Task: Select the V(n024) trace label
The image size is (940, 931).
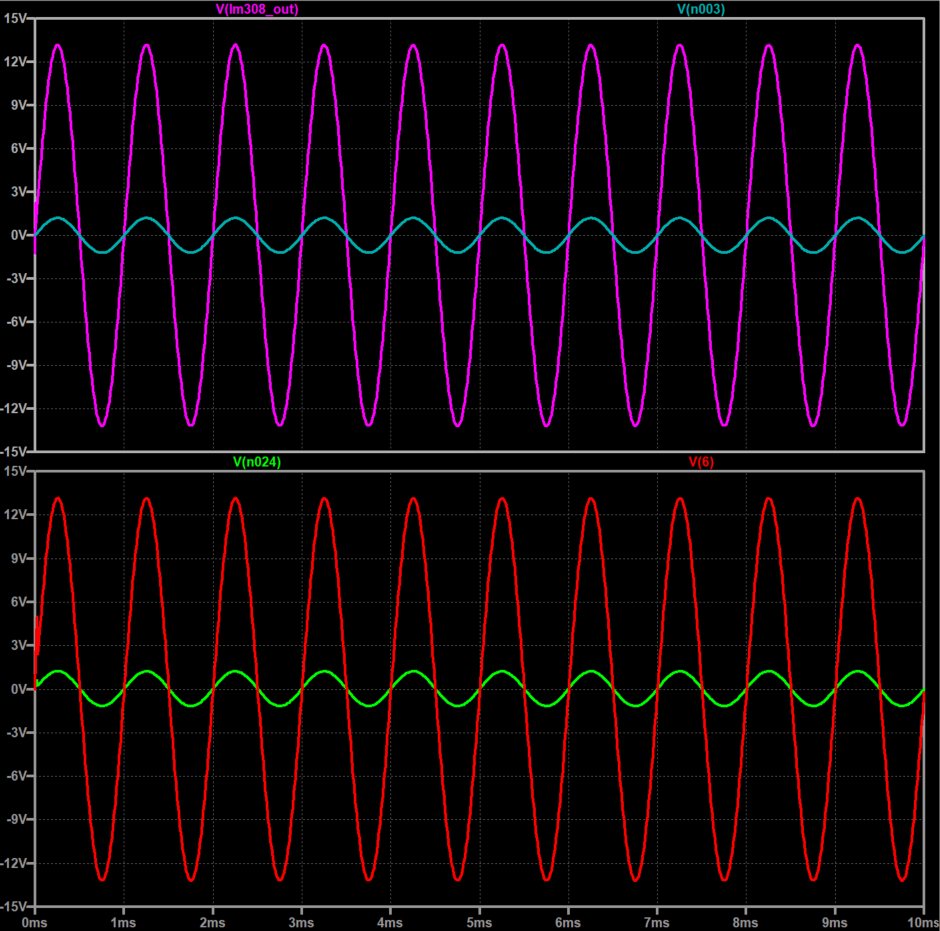Action: (257, 462)
